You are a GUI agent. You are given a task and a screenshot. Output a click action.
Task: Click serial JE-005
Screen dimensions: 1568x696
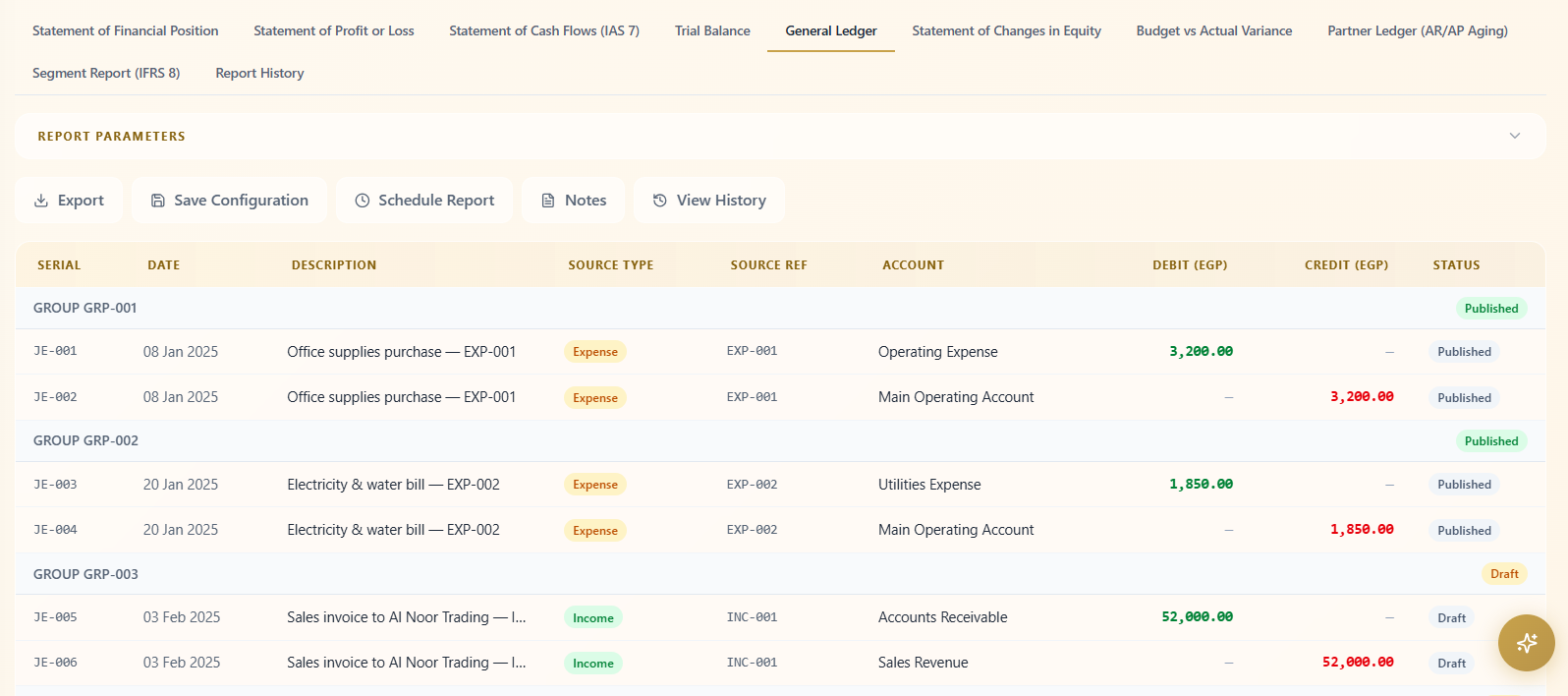coord(55,617)
